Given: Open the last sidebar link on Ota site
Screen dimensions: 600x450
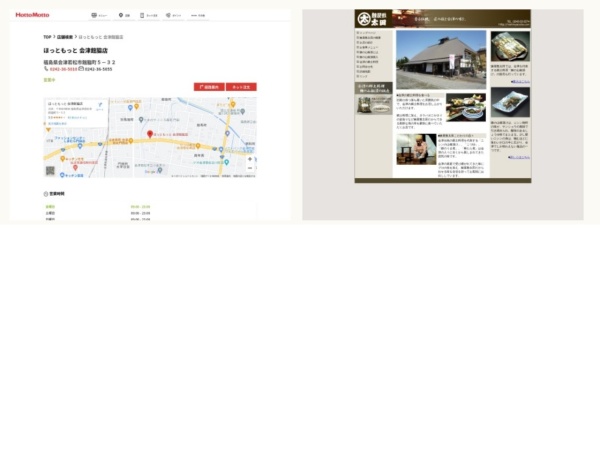Looking at the screenshot, I should tap(362, 76).
